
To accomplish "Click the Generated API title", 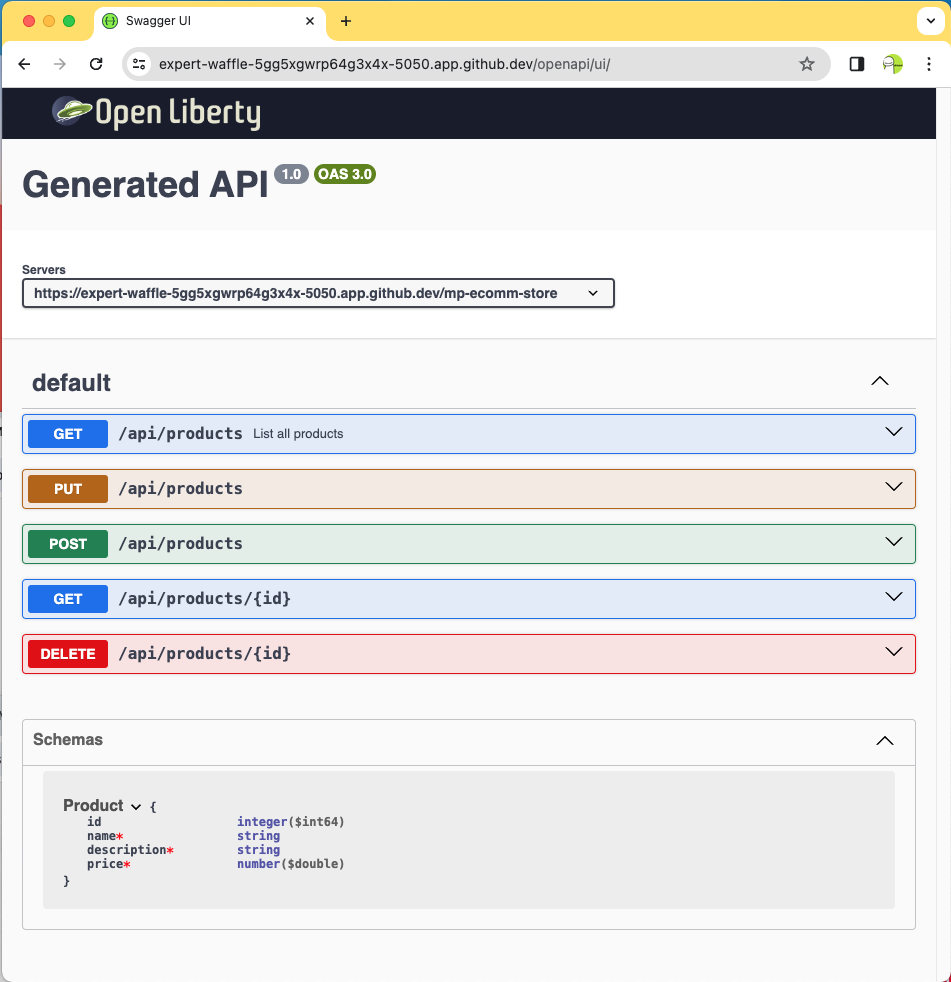I will click(x=145, y=185).
